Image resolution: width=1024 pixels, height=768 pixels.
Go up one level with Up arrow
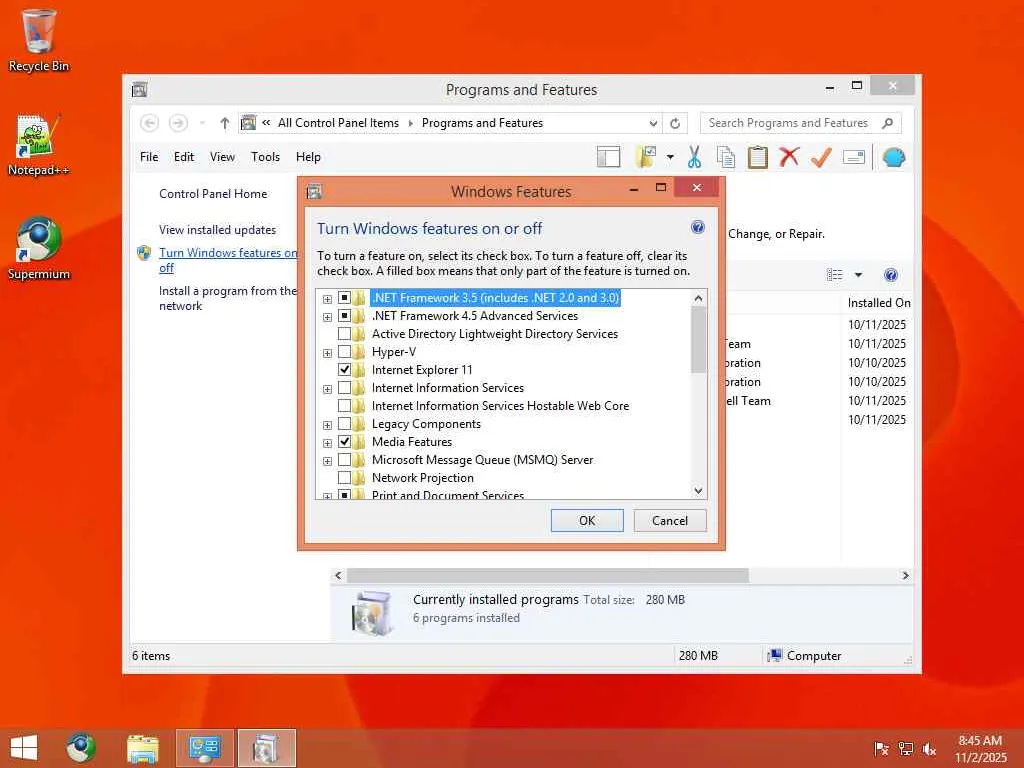tap(225, 123)
